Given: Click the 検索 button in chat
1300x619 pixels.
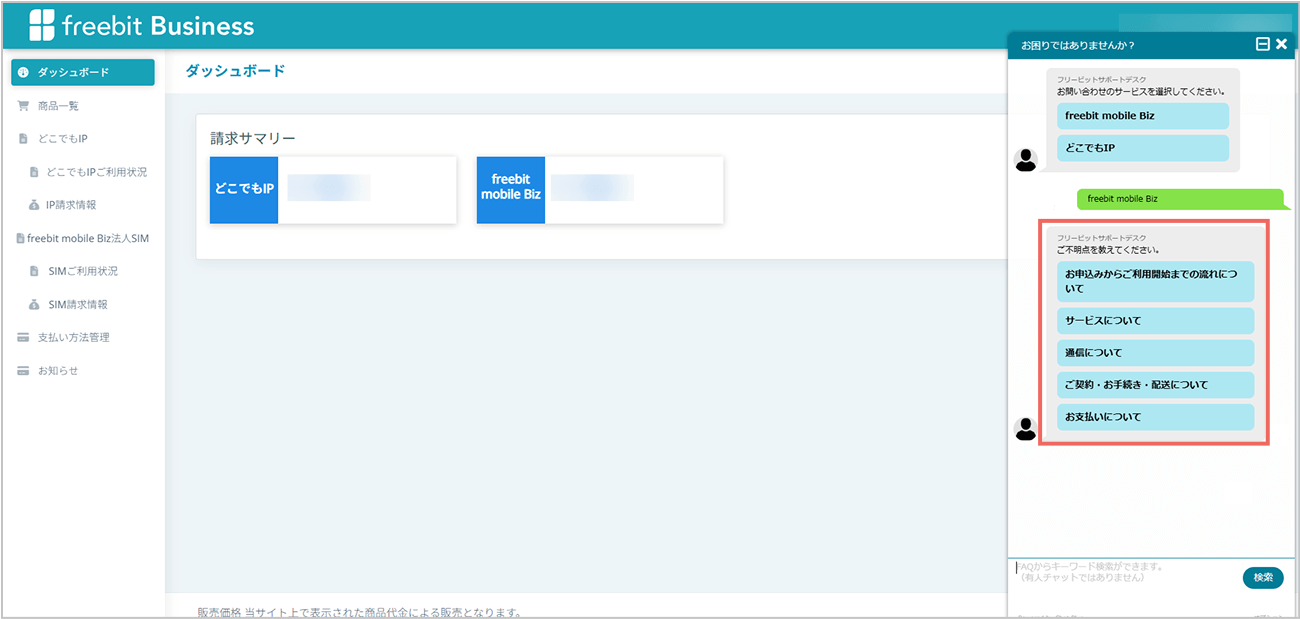Looking at the screenshot, I should (1263, 577).
